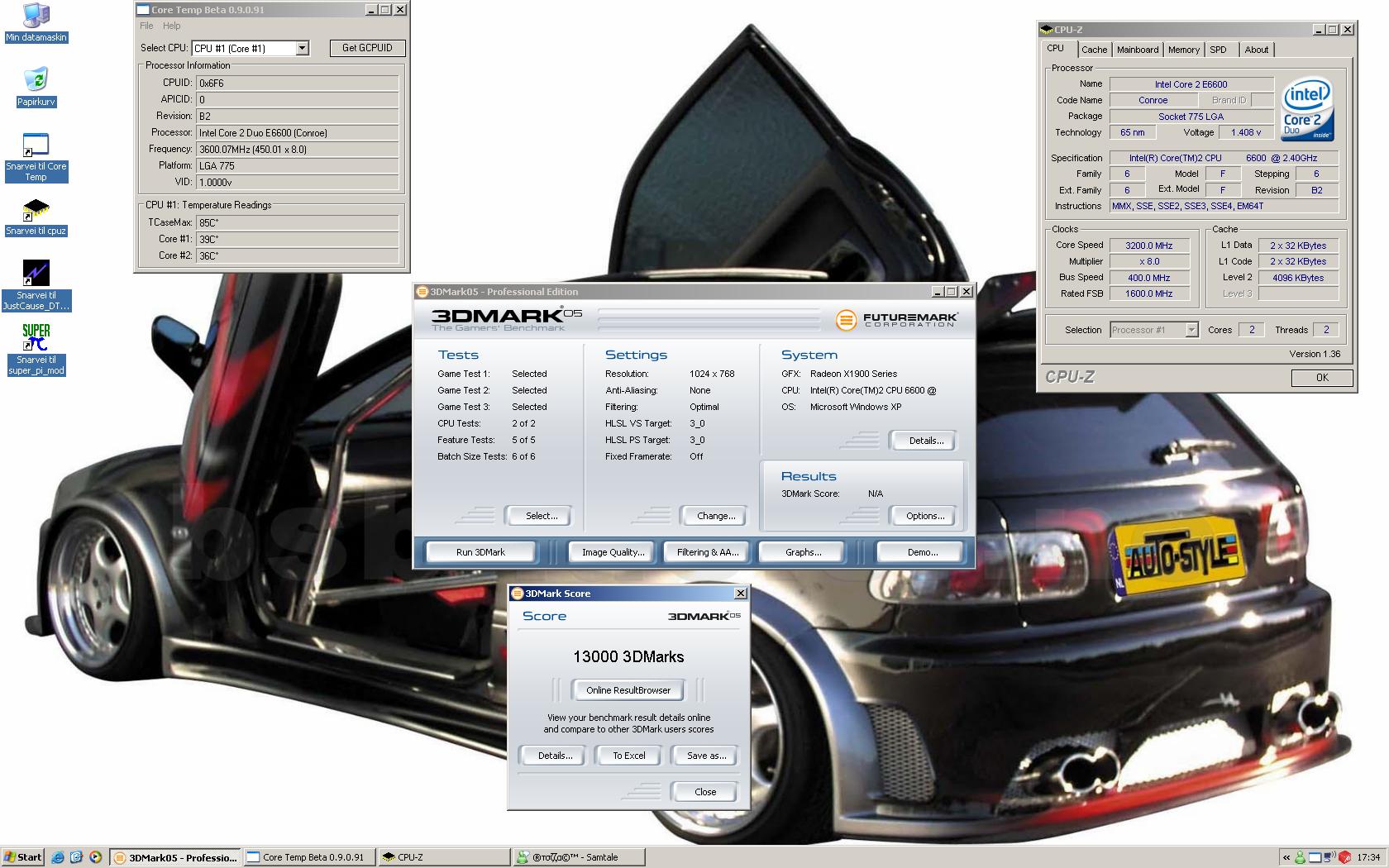The image size is (1389, 868).
Task: Click the Futuremark logo in 3DMark05
Action: [x=897, y=319]
